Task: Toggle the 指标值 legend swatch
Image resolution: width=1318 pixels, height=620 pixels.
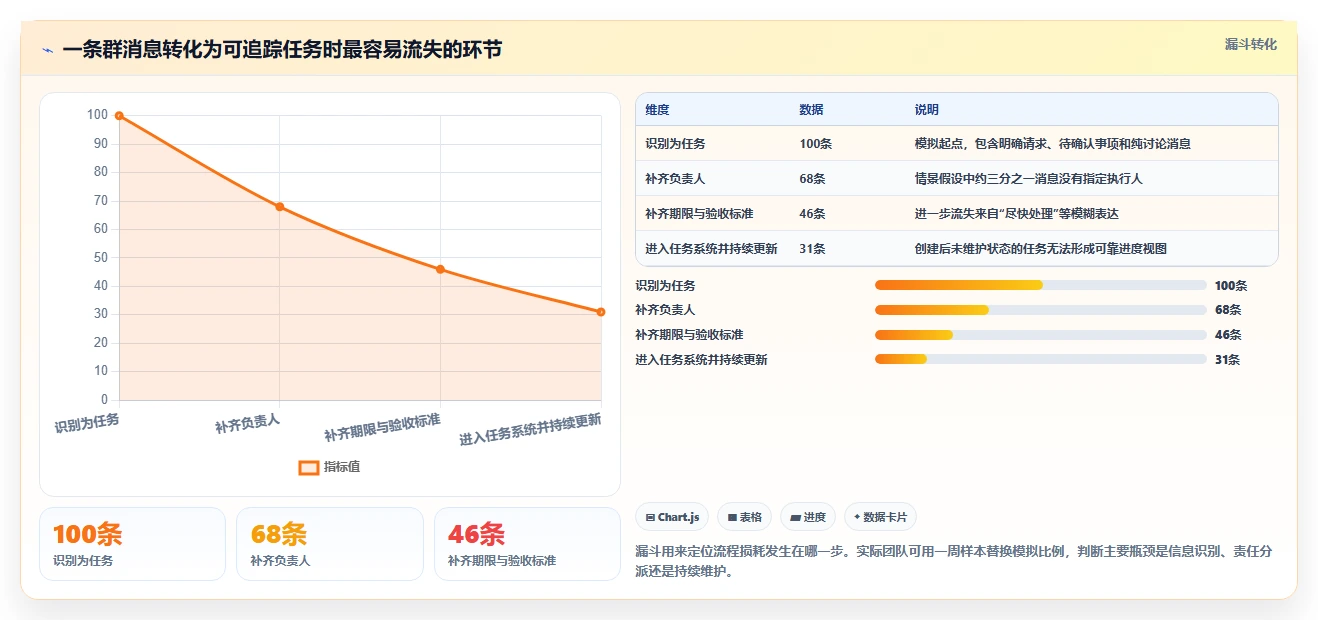Action: (x=309, y=467)
